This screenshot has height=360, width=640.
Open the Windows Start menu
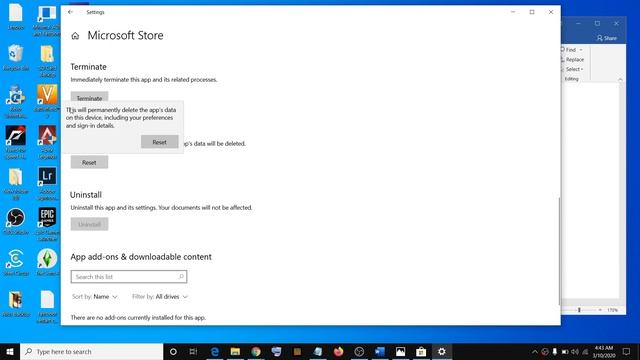click(x=10, y=351)
